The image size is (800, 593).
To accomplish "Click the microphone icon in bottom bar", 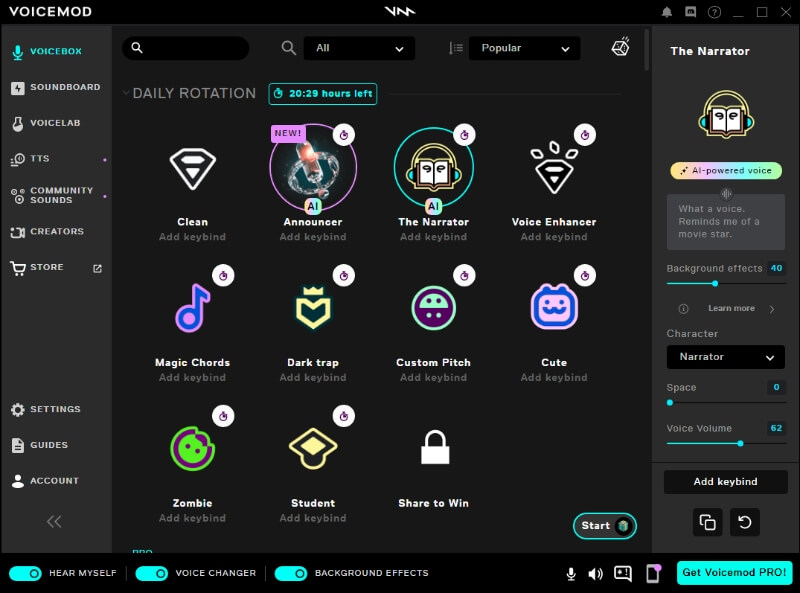I will click(x=571, y=574).
